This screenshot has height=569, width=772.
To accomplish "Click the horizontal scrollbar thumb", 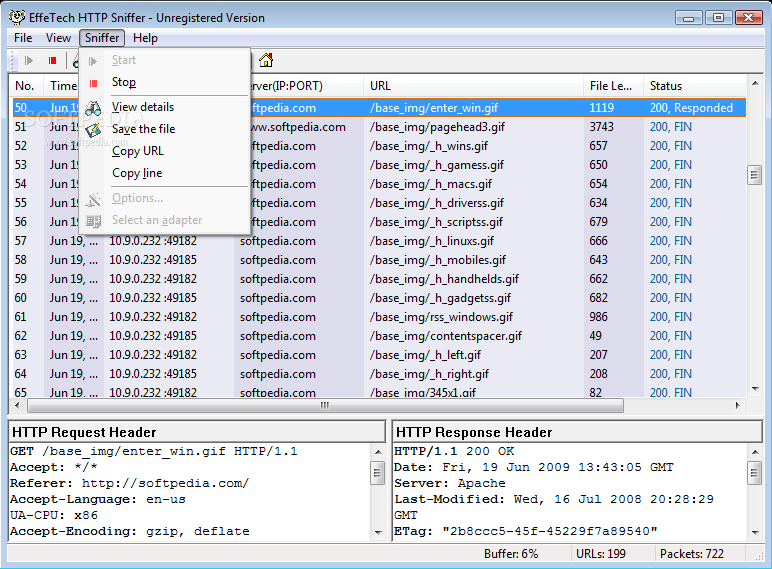I will 325,406.
